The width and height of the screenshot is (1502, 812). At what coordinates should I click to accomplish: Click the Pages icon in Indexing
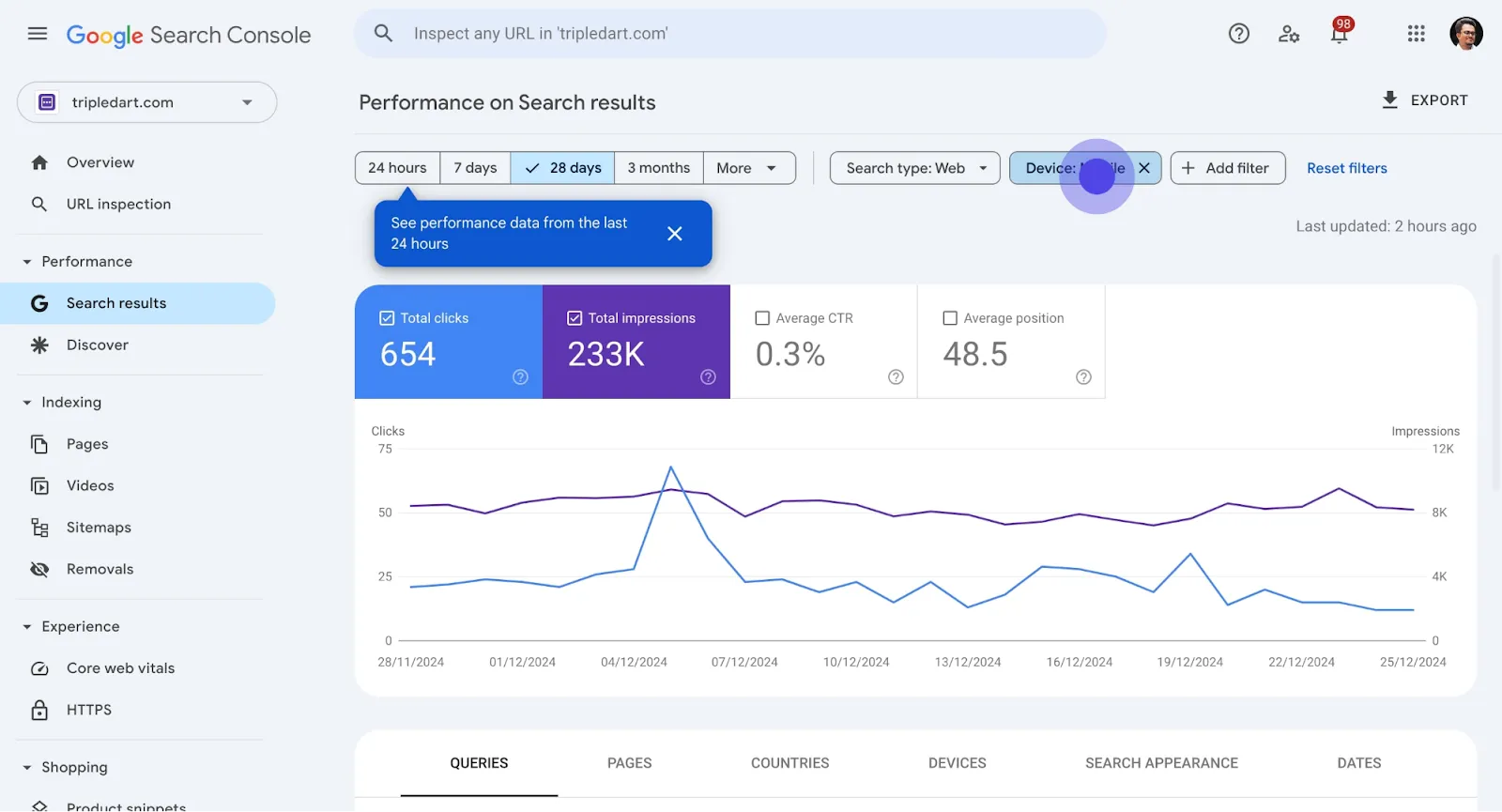(39, 444)
